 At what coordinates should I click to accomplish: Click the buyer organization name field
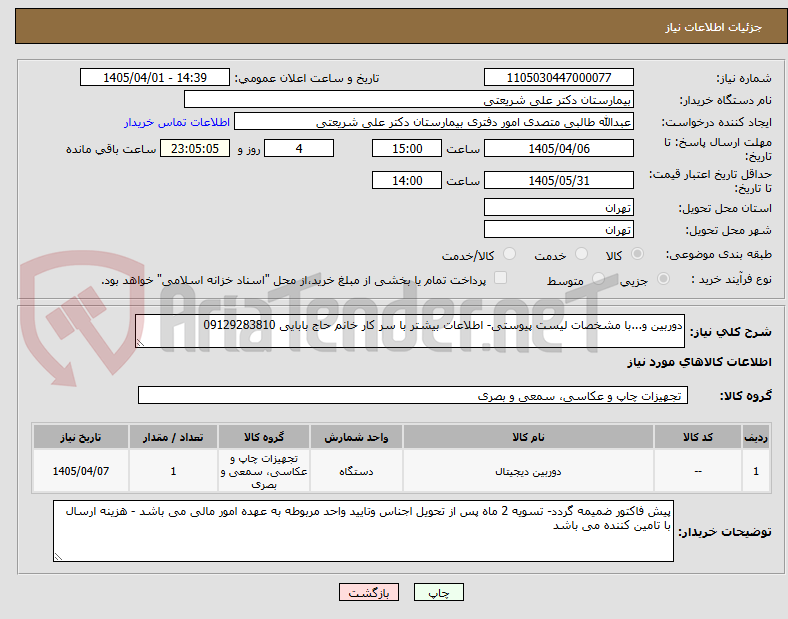click(409, 99)
